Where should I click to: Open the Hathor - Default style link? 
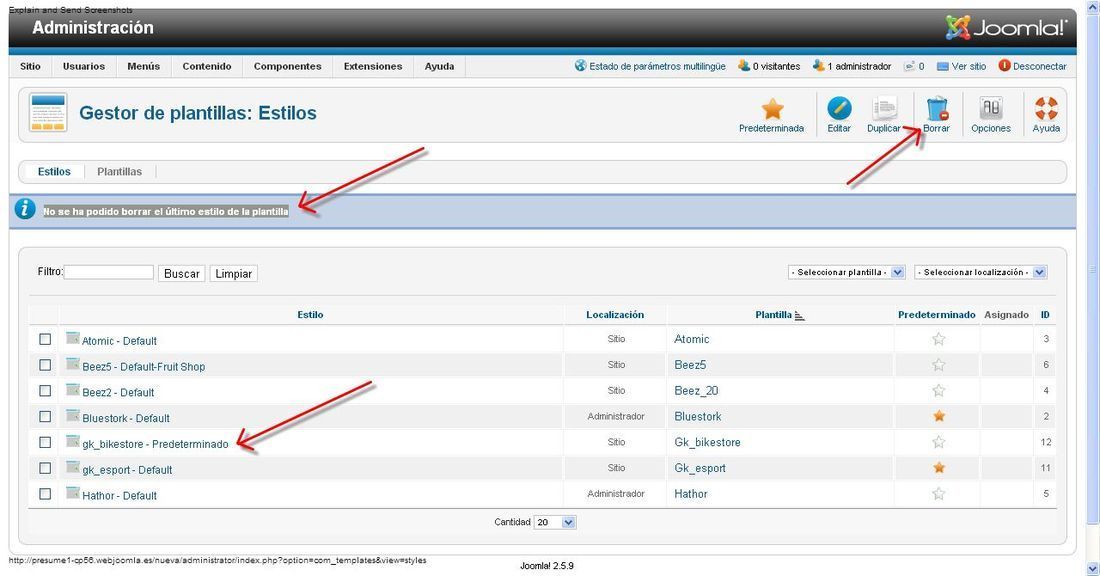pos(119,496)
